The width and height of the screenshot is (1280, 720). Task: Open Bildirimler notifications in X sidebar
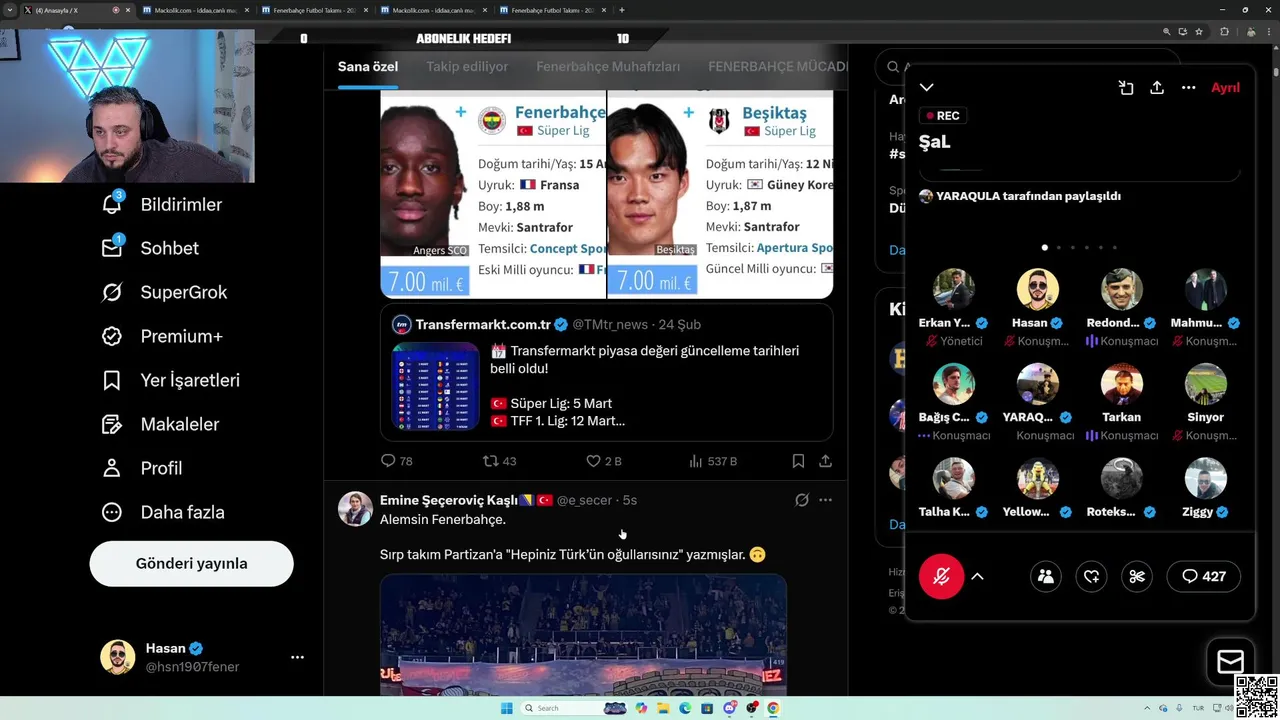[x=161, y=204]
